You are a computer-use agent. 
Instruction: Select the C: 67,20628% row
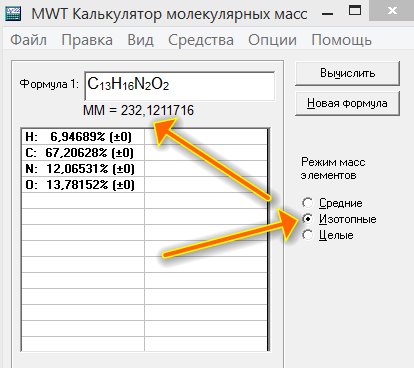pos(83,153)
